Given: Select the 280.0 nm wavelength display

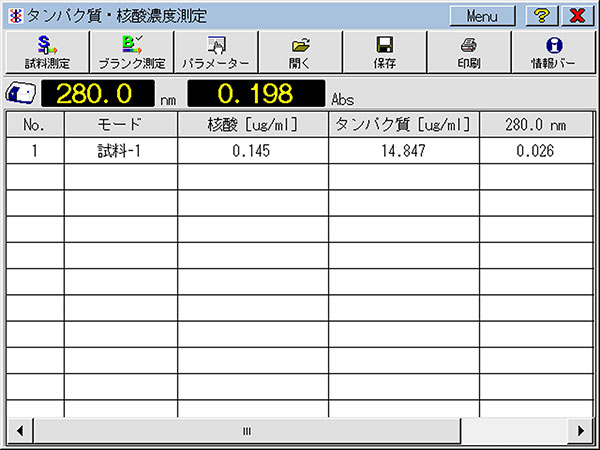Looking at the screenshot, I should (98, 93).
